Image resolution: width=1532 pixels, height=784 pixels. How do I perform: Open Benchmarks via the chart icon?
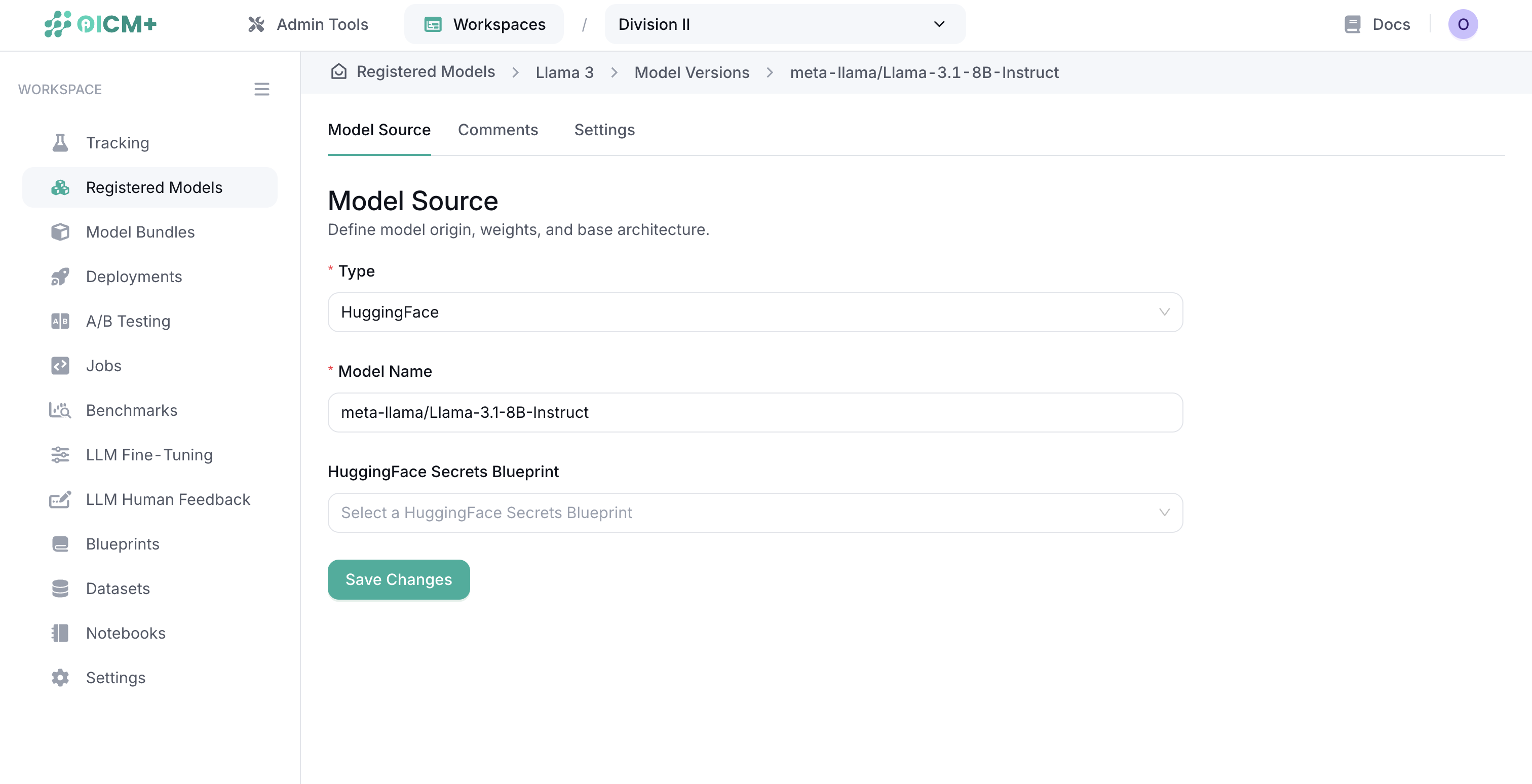pos(59,410)
